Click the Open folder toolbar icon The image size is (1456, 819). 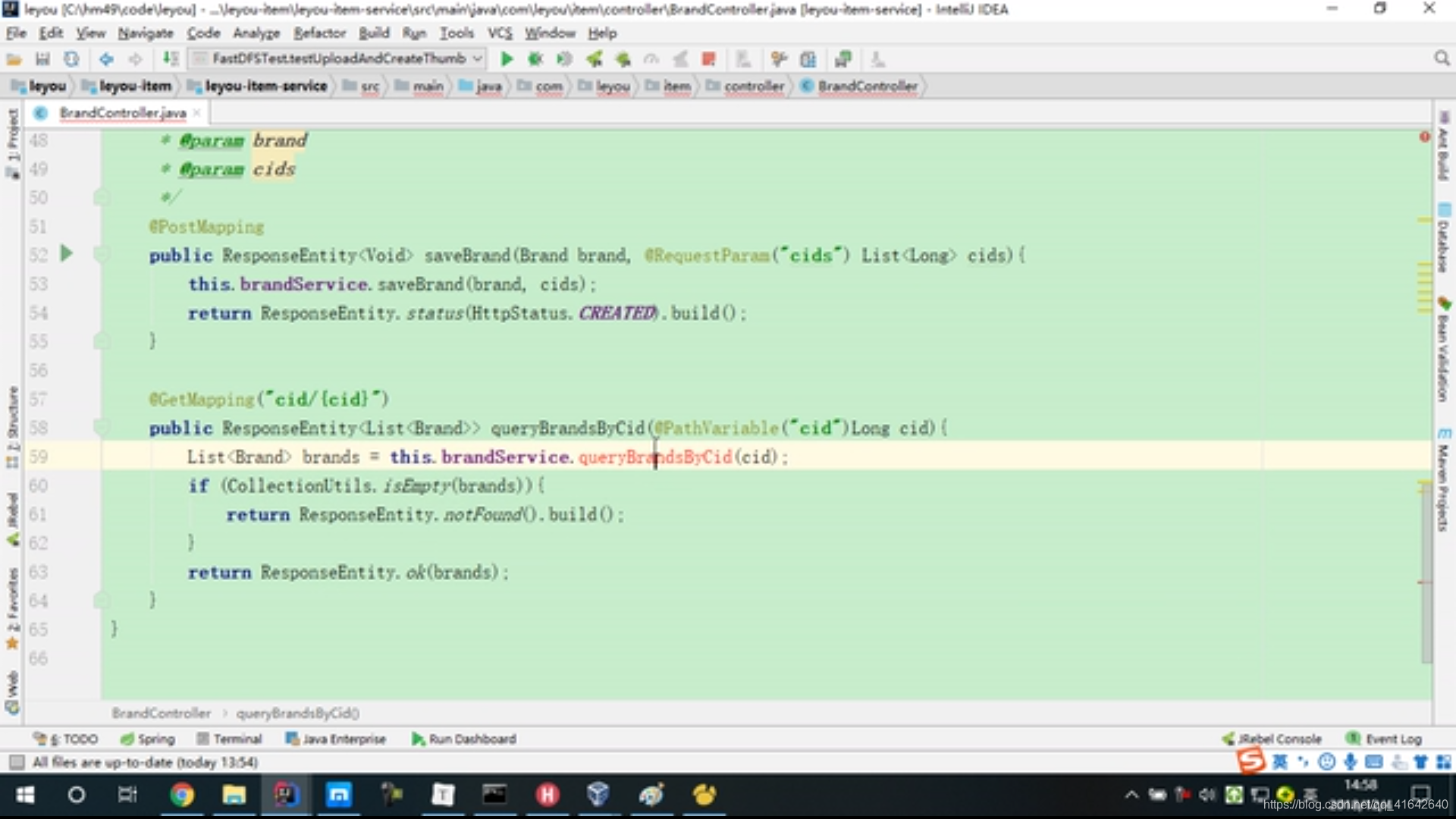(14, 59)
